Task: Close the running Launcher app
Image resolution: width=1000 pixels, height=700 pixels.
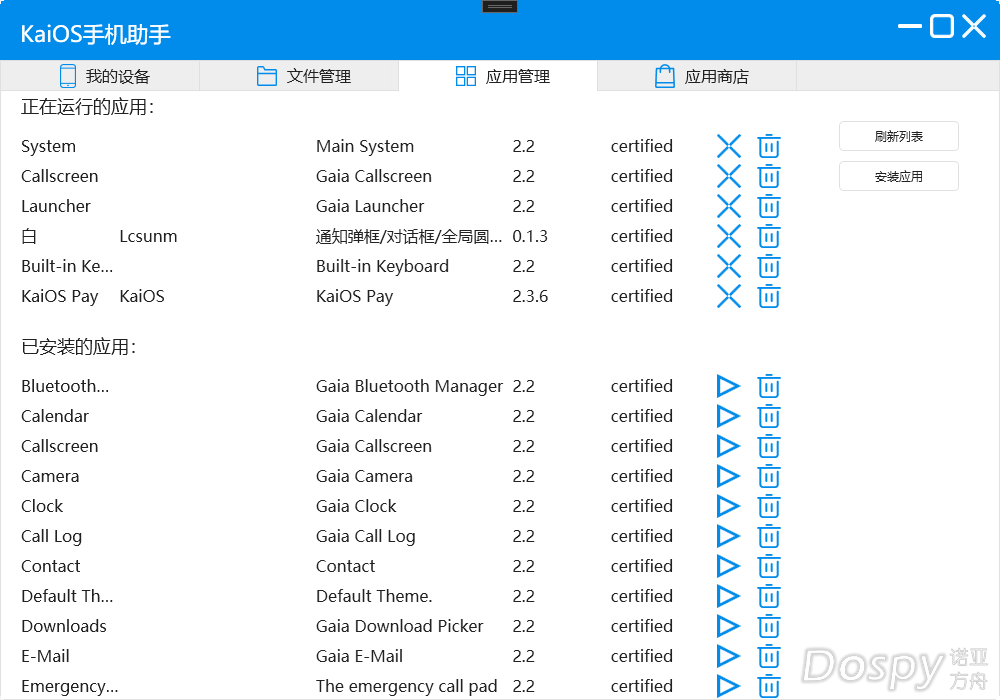Action: (729, 207)
